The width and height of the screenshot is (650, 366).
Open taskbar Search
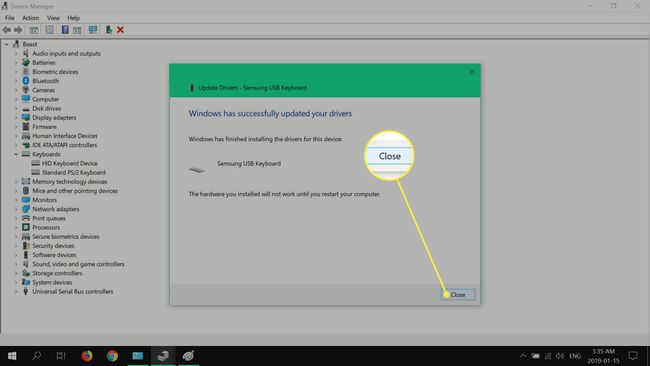pos(36,356)
